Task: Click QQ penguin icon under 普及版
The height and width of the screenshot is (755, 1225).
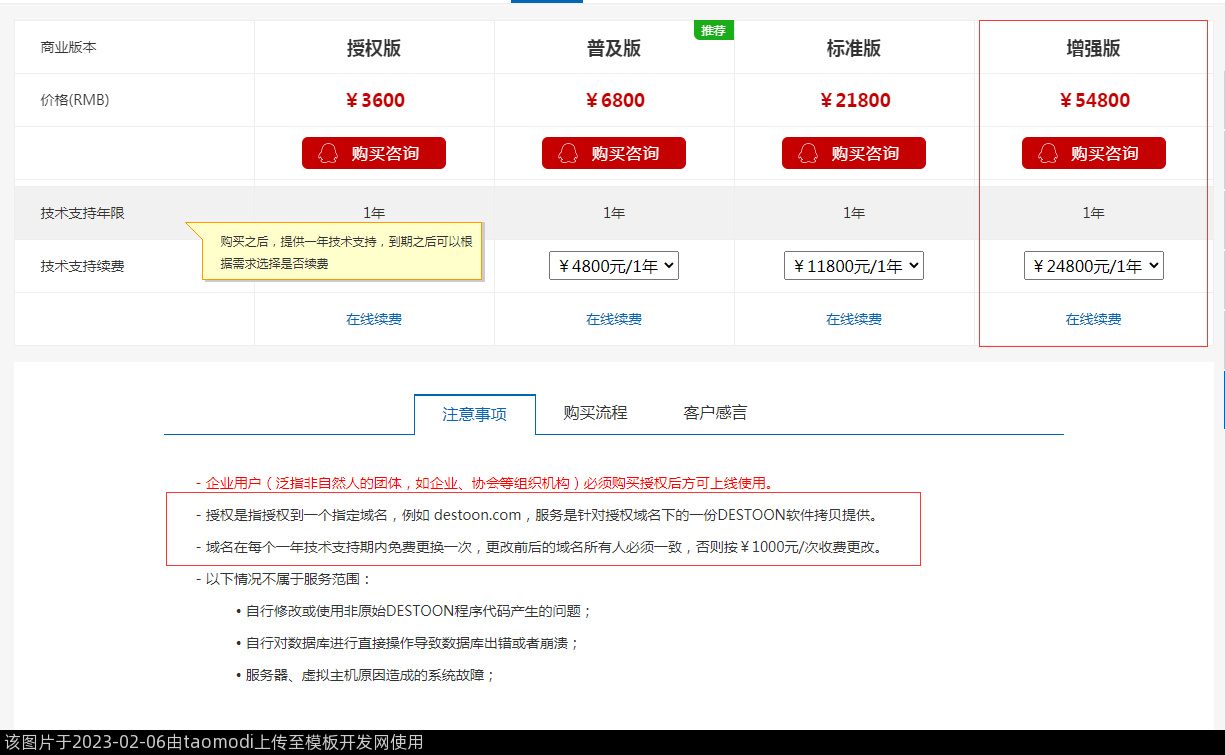Action: click(x=568, y=153)
